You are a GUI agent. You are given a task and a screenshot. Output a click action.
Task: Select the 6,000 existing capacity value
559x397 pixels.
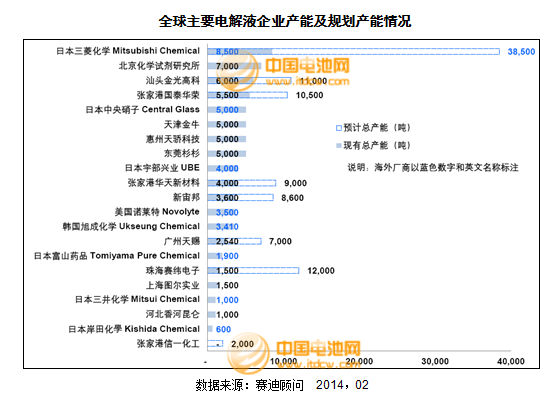point(227,81)
